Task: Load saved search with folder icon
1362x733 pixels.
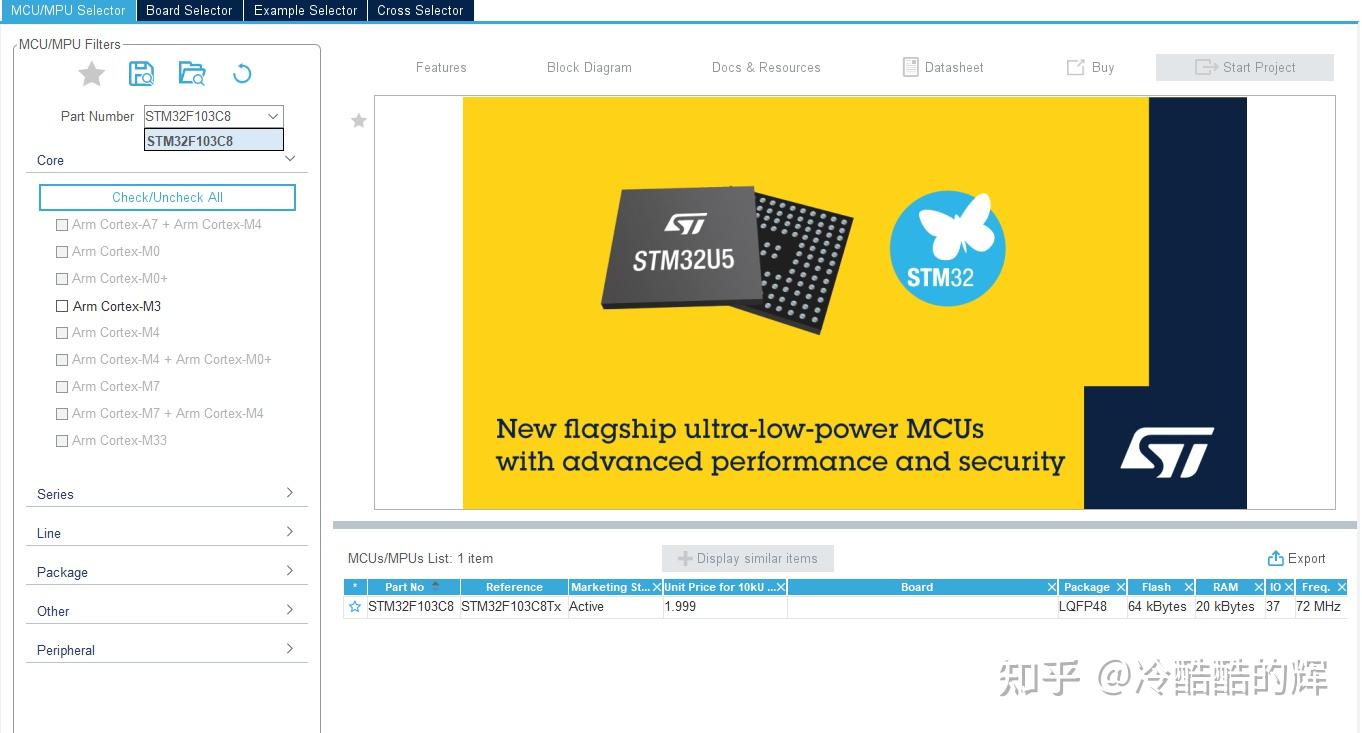Action: click(191, 73)
